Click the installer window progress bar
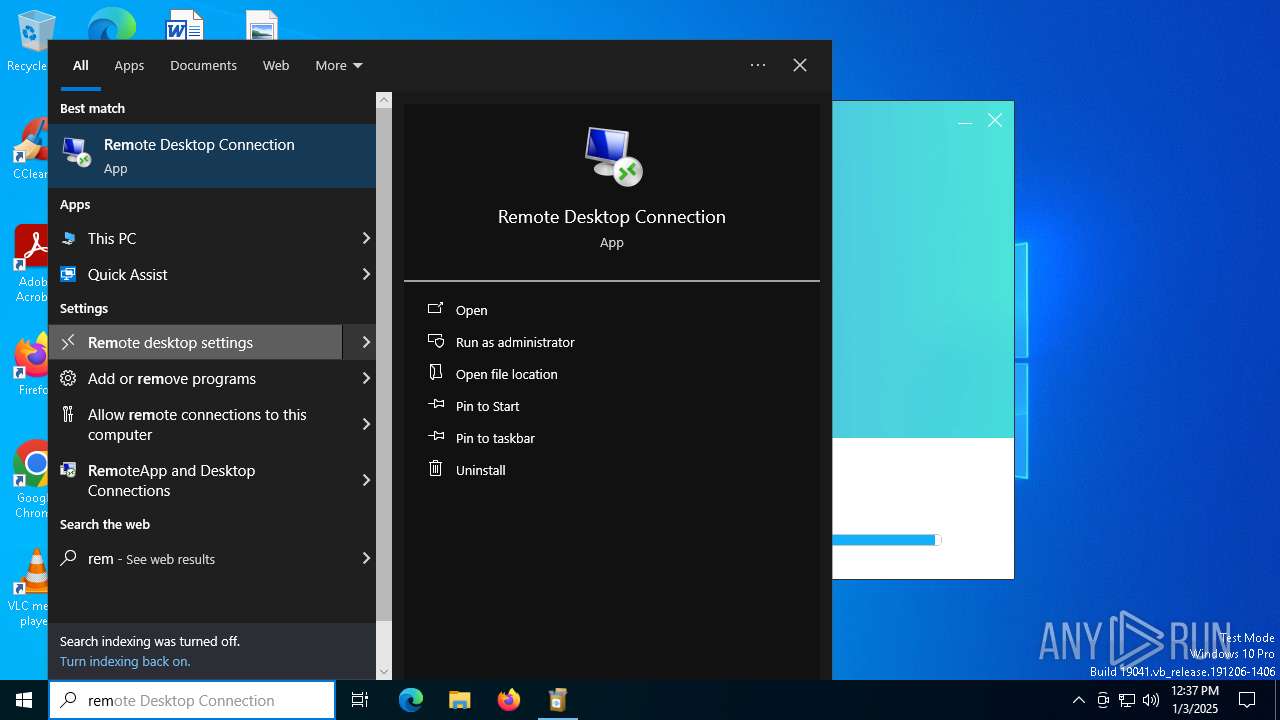 887,540
